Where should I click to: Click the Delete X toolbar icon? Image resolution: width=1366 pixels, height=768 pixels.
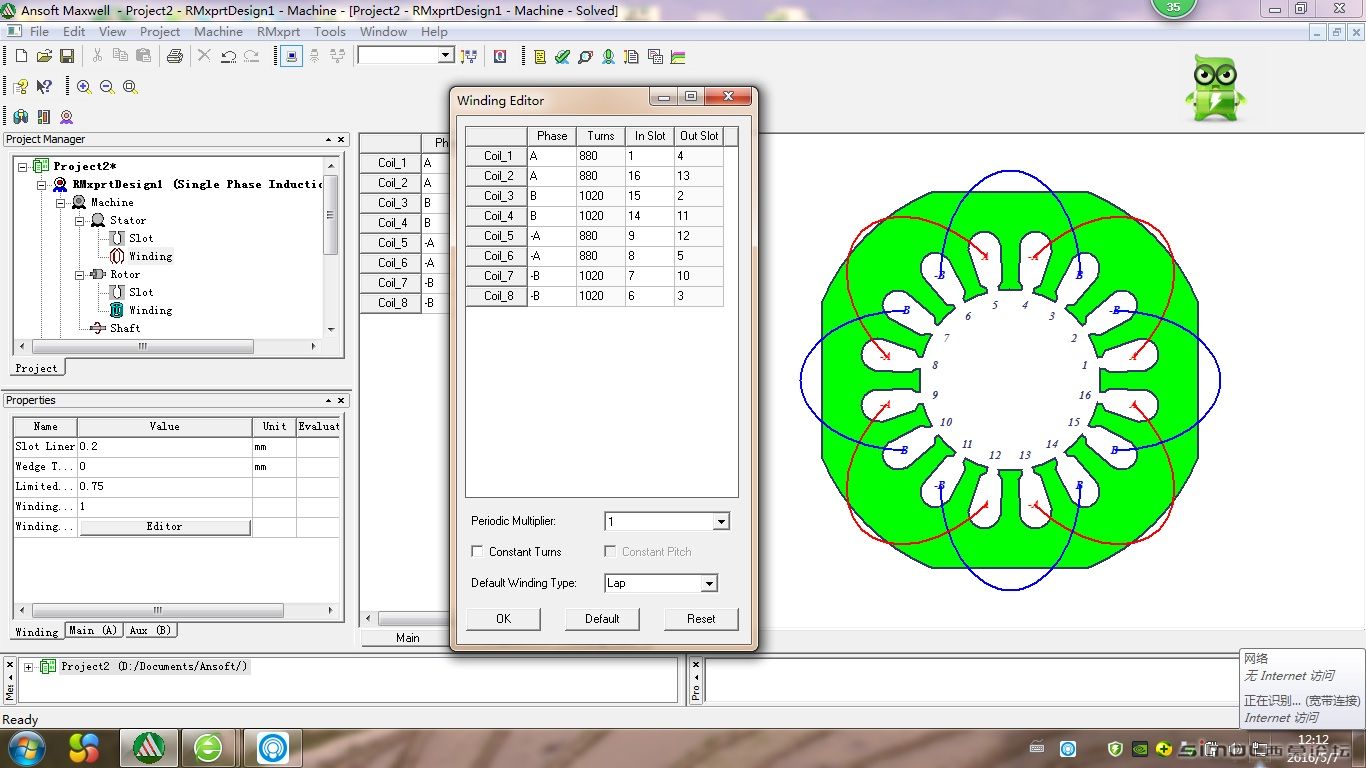pos(204,56)
